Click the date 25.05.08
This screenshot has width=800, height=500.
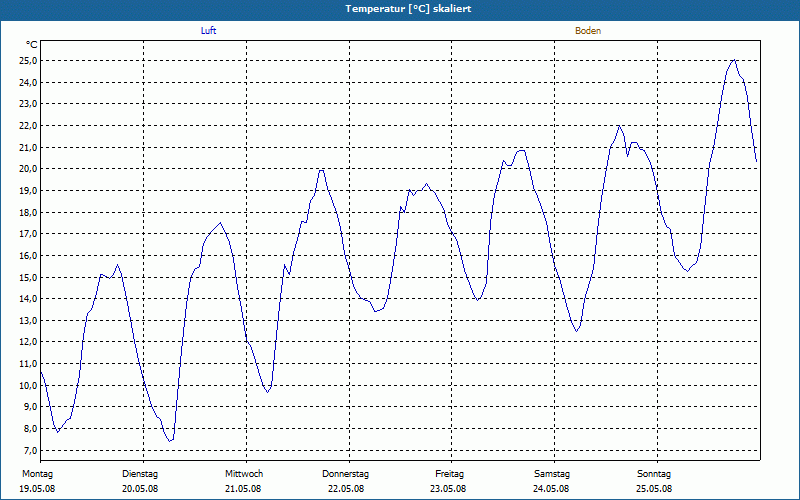654,489
